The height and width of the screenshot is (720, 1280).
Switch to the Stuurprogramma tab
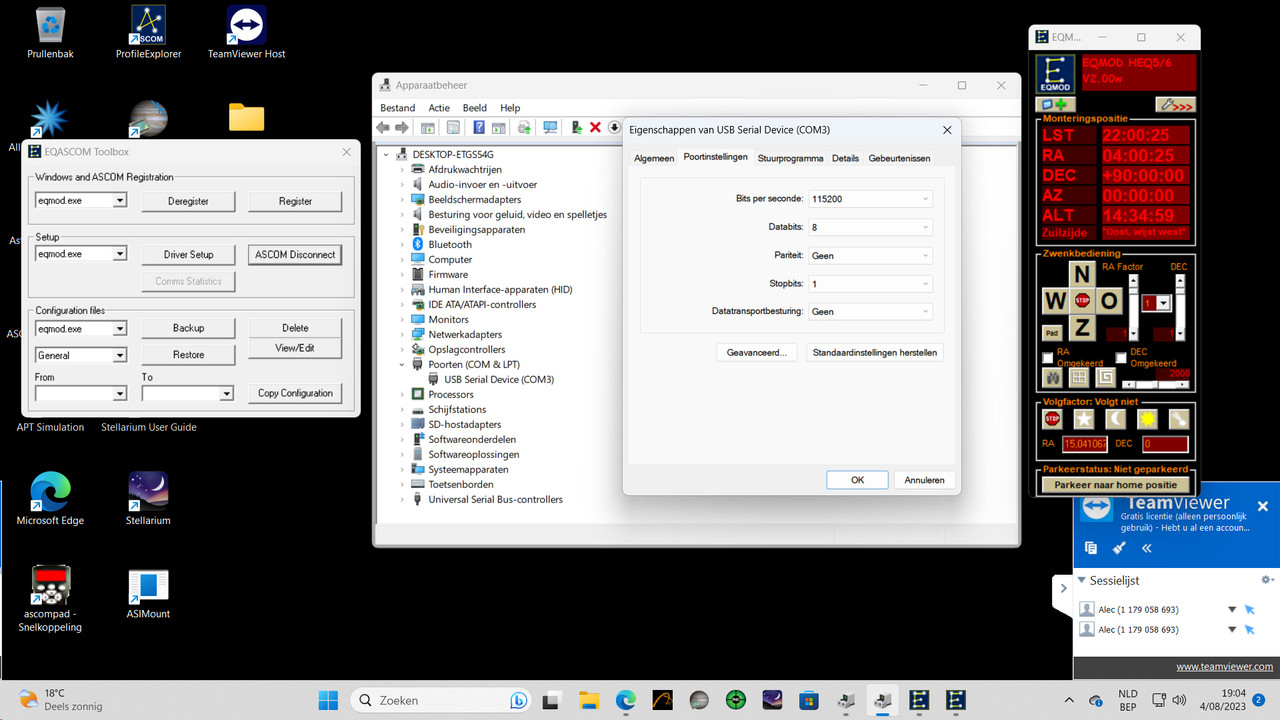pyautogui.click(x=790, y=158)
